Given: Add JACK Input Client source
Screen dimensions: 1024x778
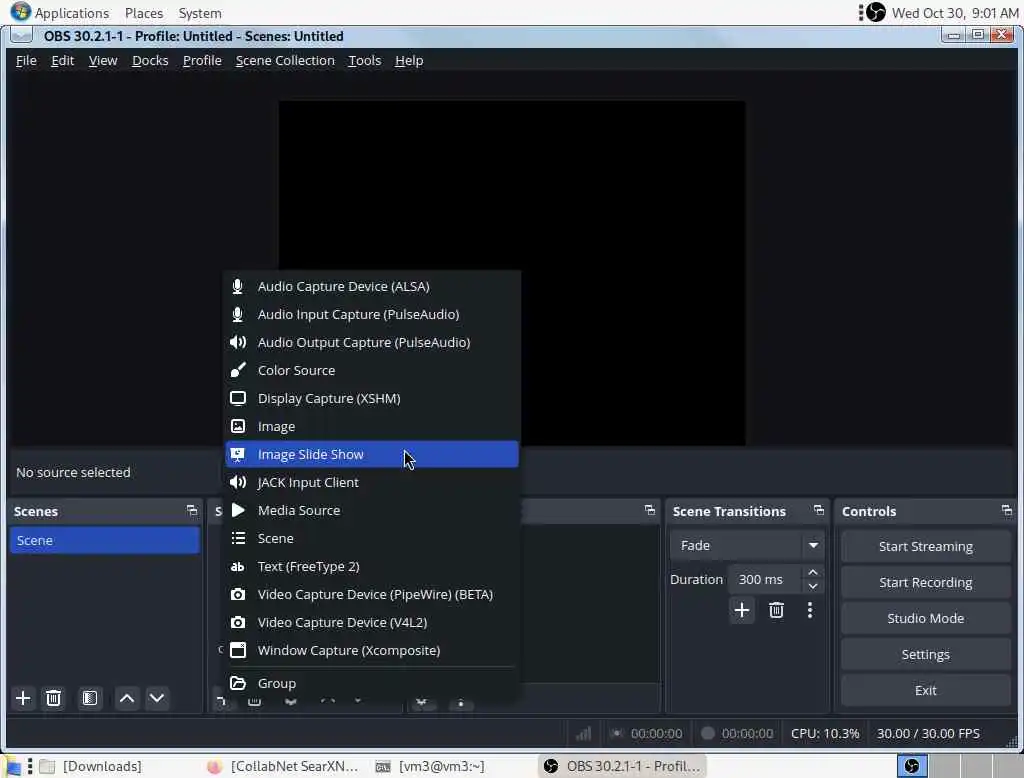Looking at the screenshot, I should 372,482.
